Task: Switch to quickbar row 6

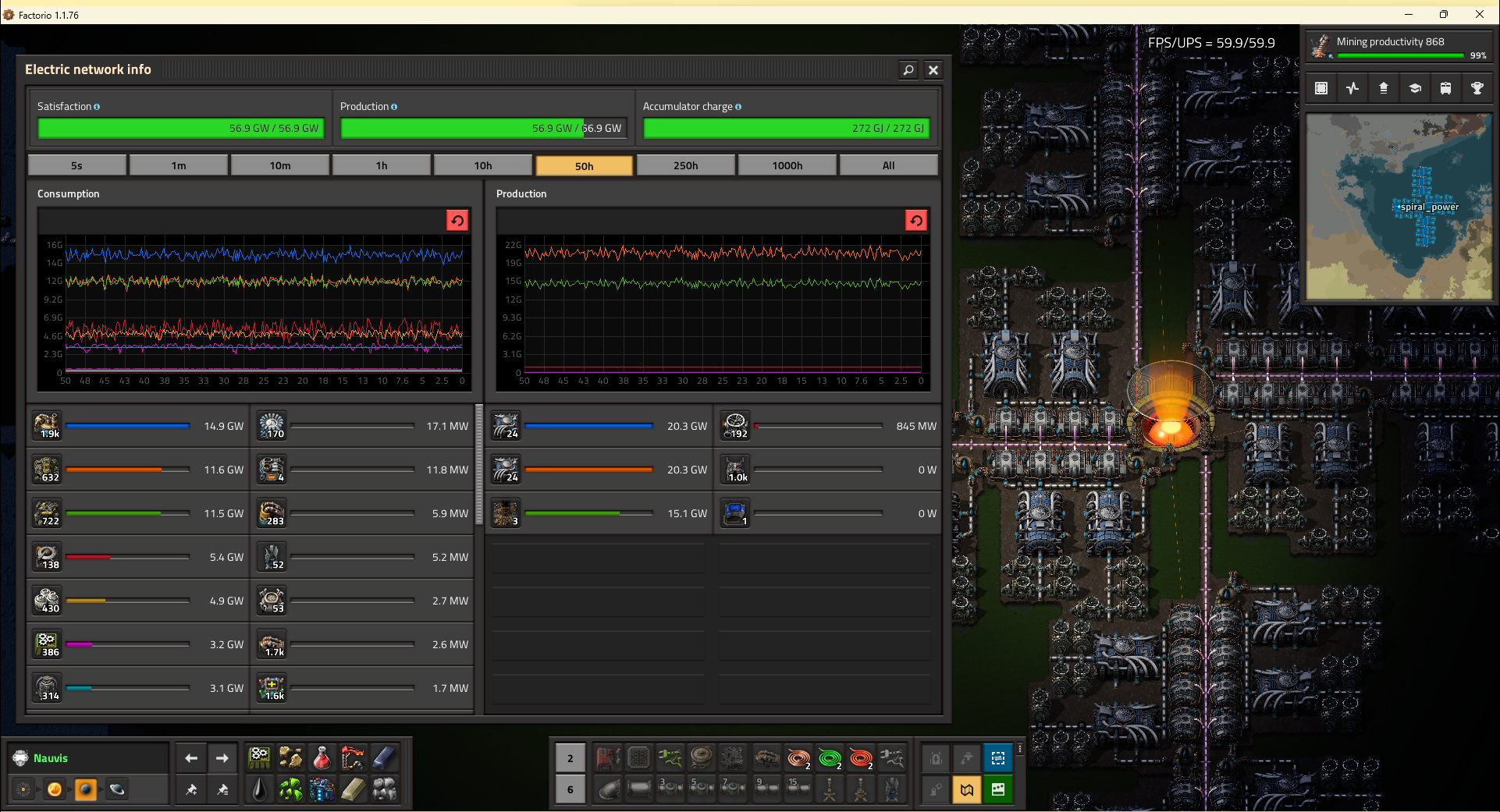Action: (x=570, y=789)
